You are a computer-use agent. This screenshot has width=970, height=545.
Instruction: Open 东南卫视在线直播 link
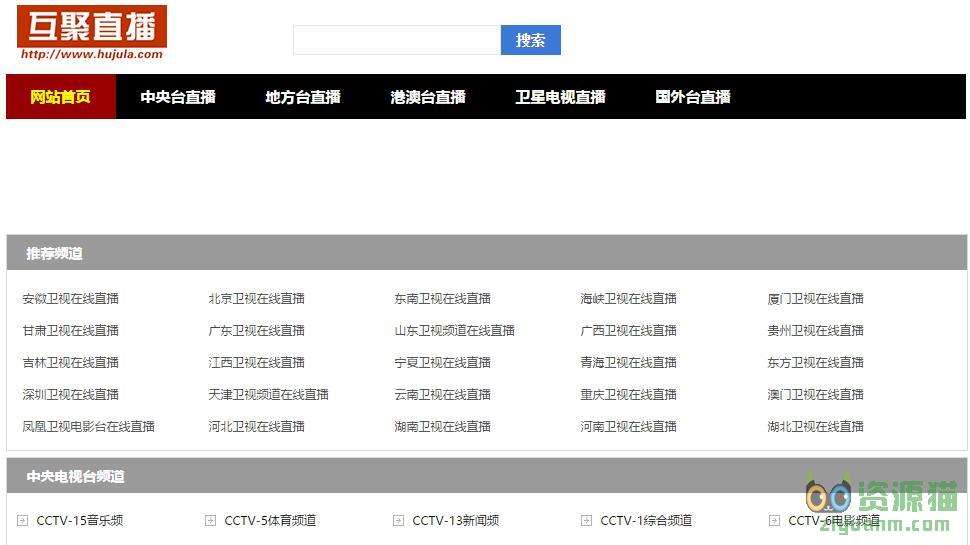click(x=443, y=299)
